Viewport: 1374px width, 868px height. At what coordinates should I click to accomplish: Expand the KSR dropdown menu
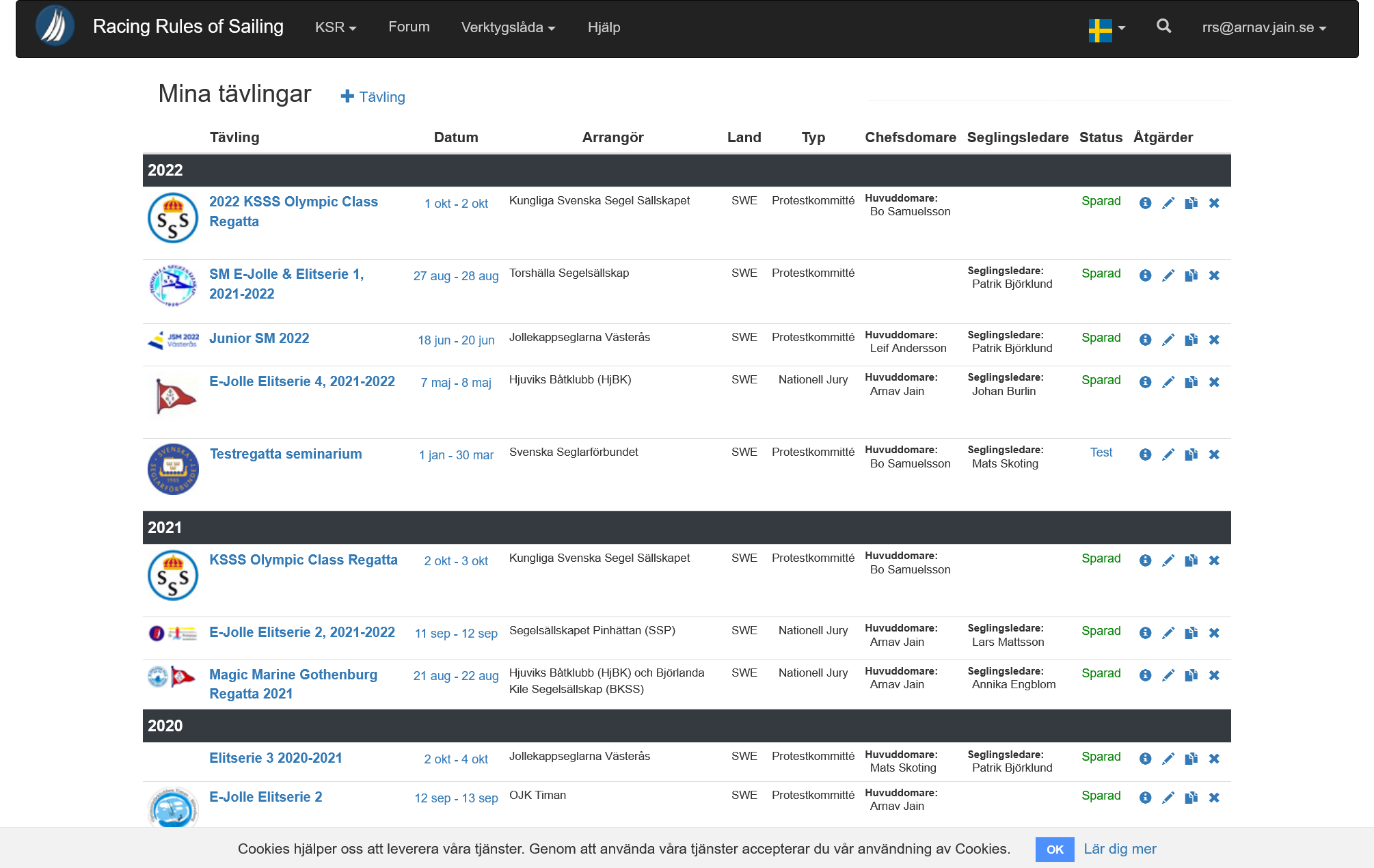click(335, 27)
